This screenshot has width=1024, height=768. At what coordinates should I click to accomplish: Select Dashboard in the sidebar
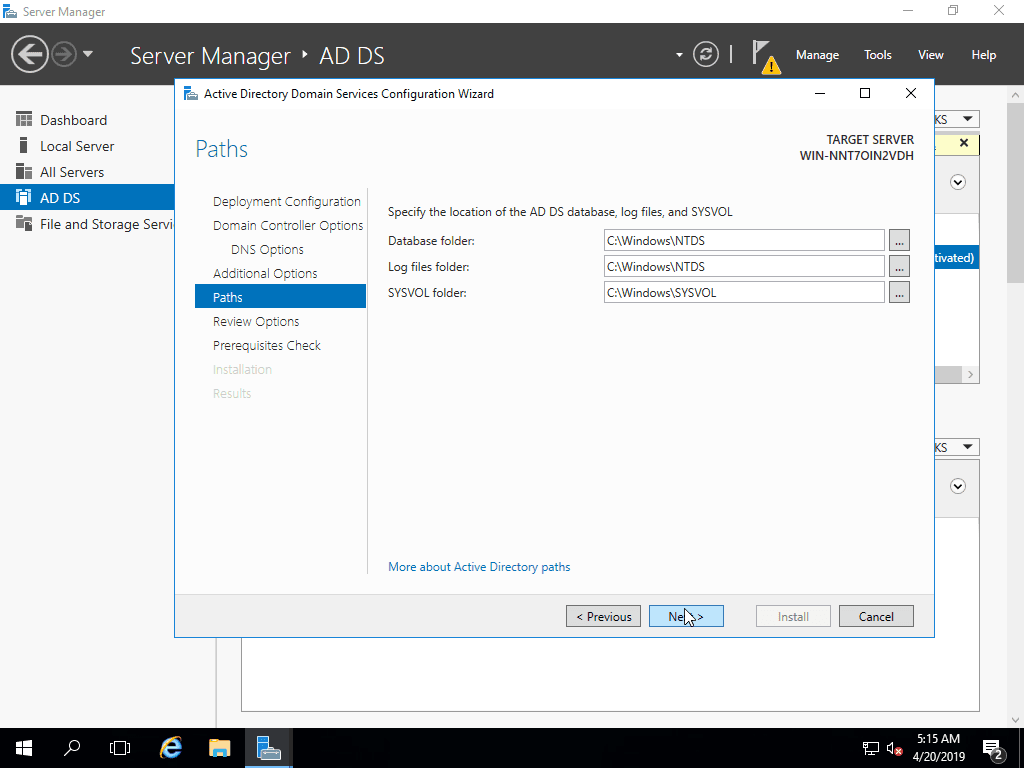(88, 120)
